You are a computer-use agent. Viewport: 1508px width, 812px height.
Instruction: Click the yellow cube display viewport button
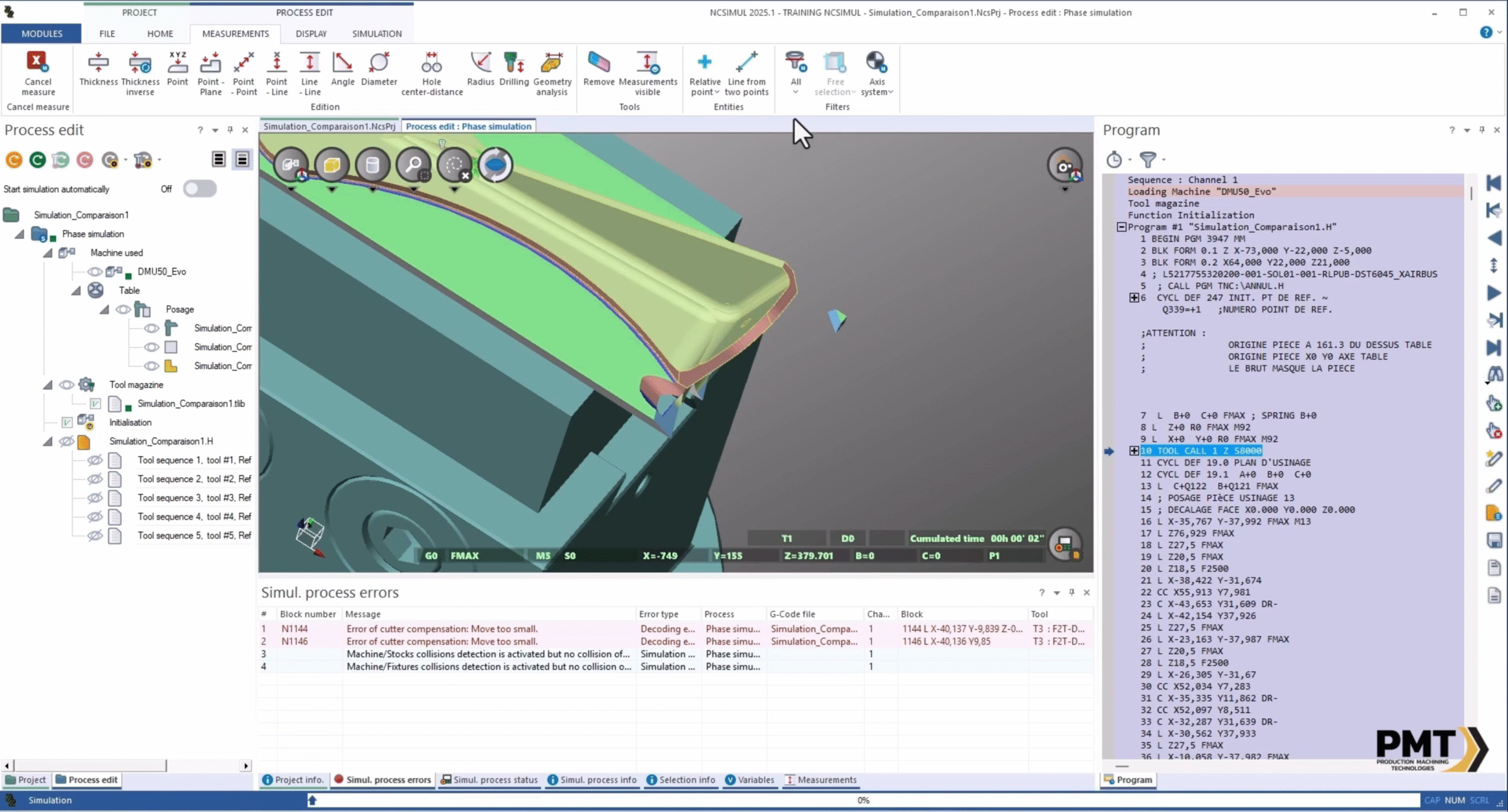332,165
